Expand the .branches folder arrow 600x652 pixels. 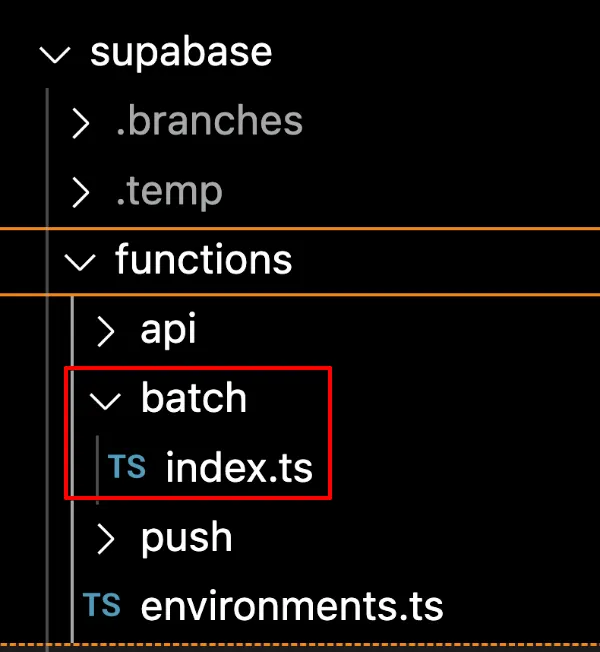coord(80,122)
